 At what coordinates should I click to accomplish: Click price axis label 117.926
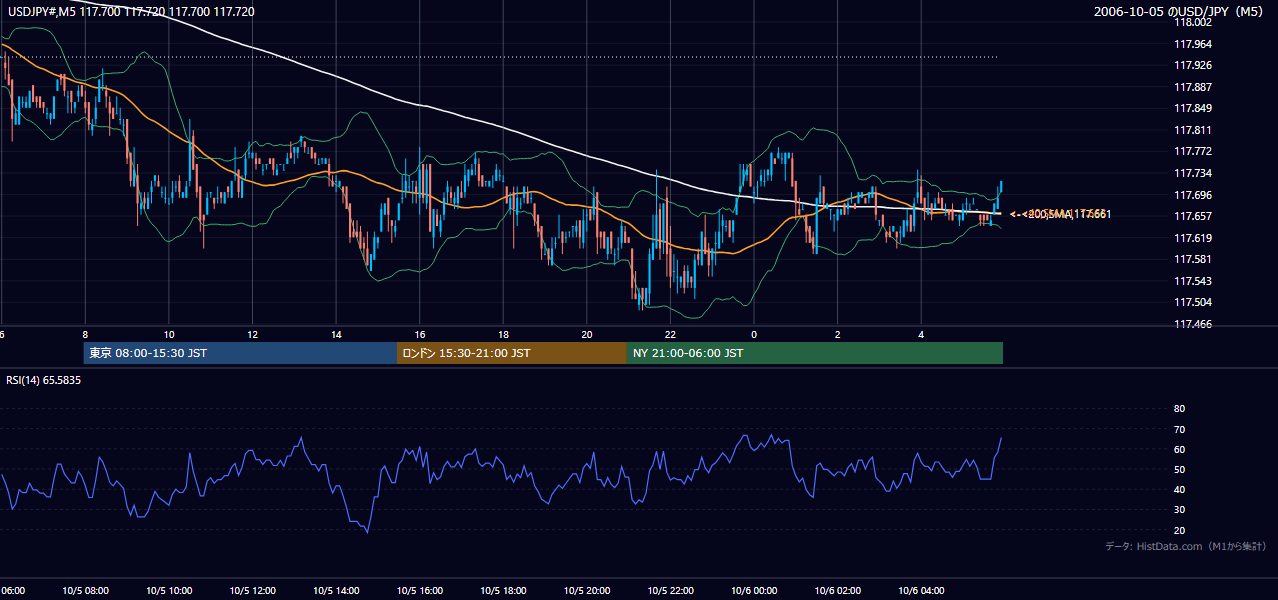(1192, 65)
